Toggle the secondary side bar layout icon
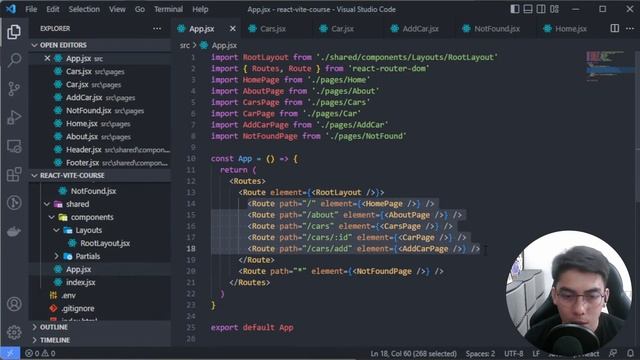Viewport: 640px width, 360px height. pyautogui.click(x=541, y=9)
